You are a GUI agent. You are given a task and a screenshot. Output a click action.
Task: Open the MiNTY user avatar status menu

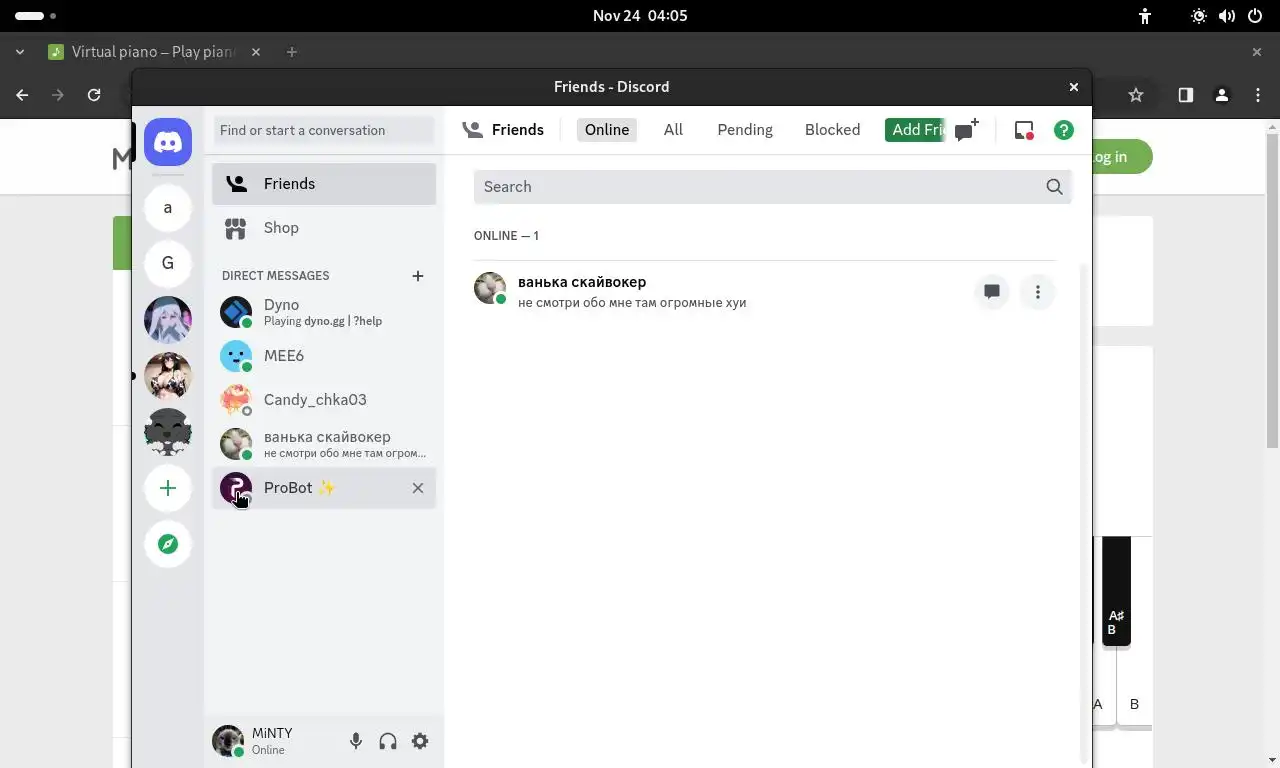228,741
